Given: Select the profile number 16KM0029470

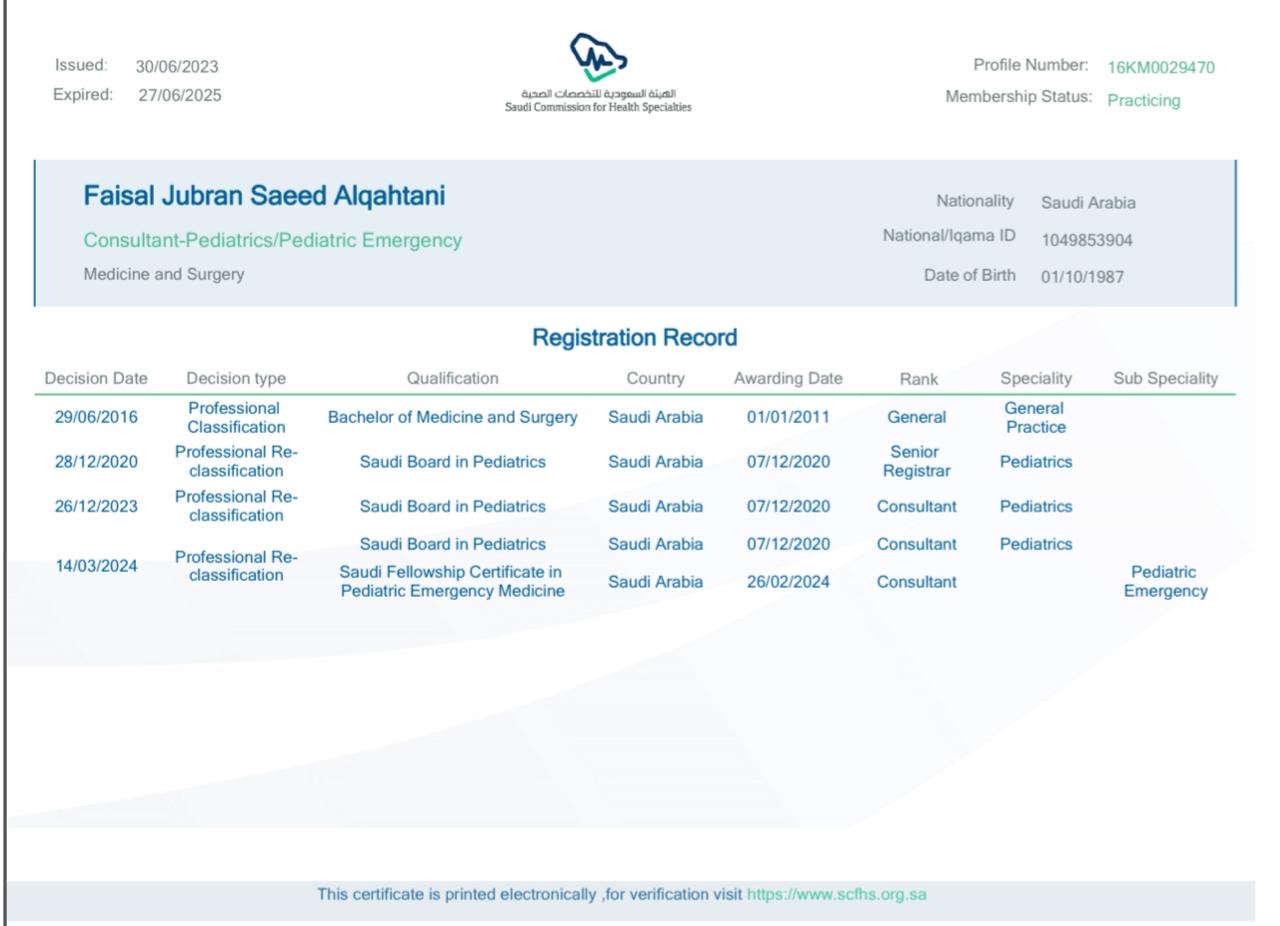Looking at the screenshot, I should [1160, 68].
